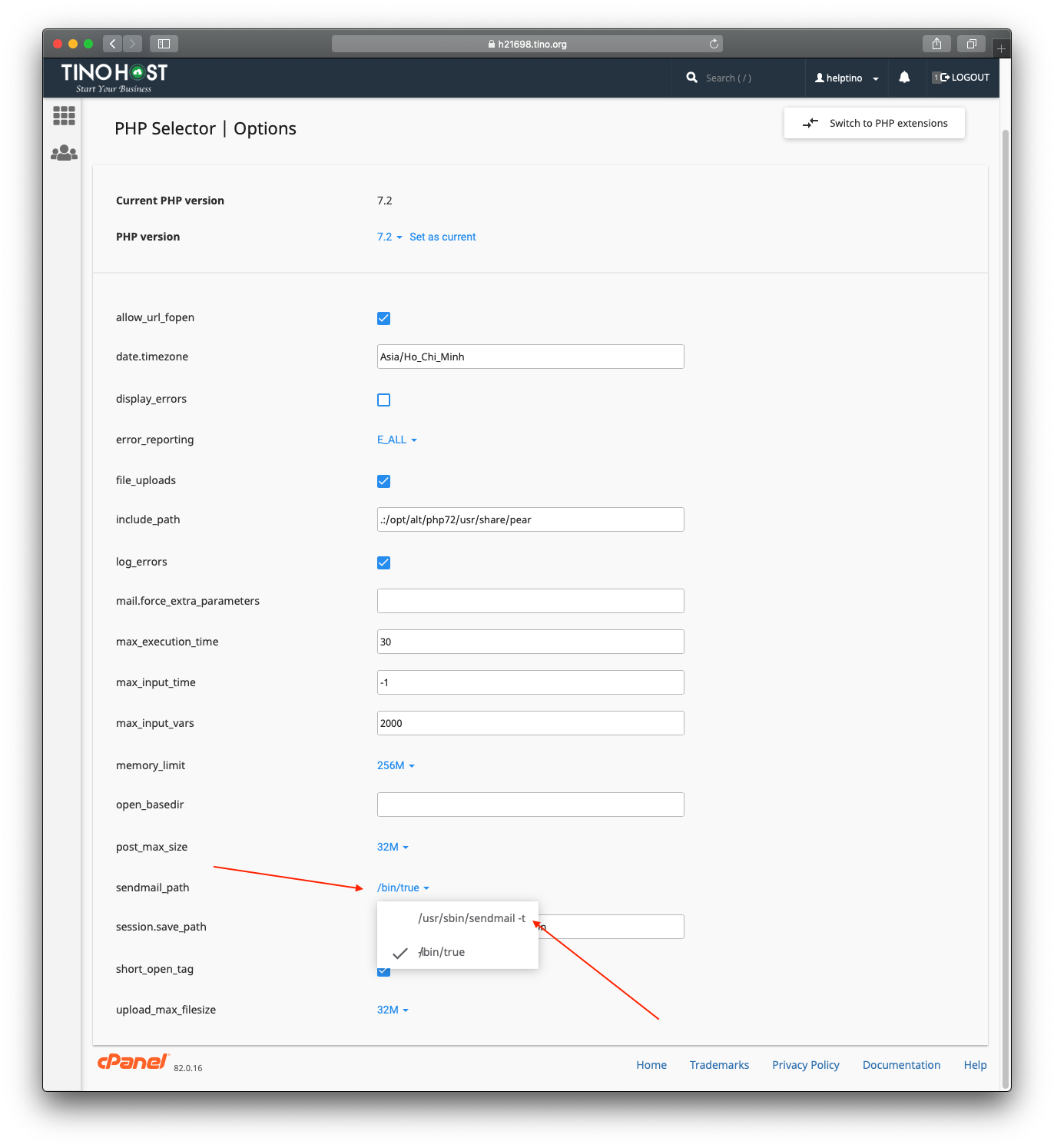Open a new tab with plus button

point(1001,48)
